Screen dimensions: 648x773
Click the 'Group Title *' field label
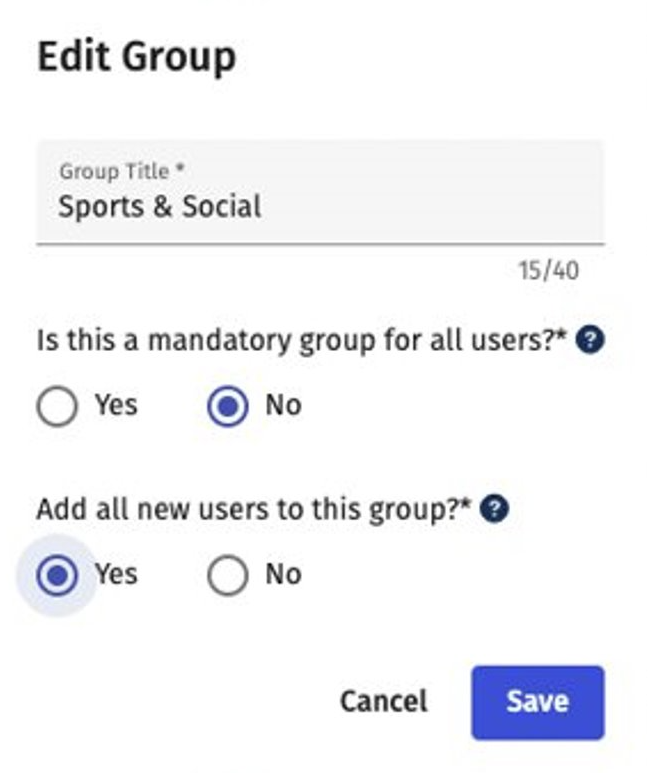(x=121, y=171)
